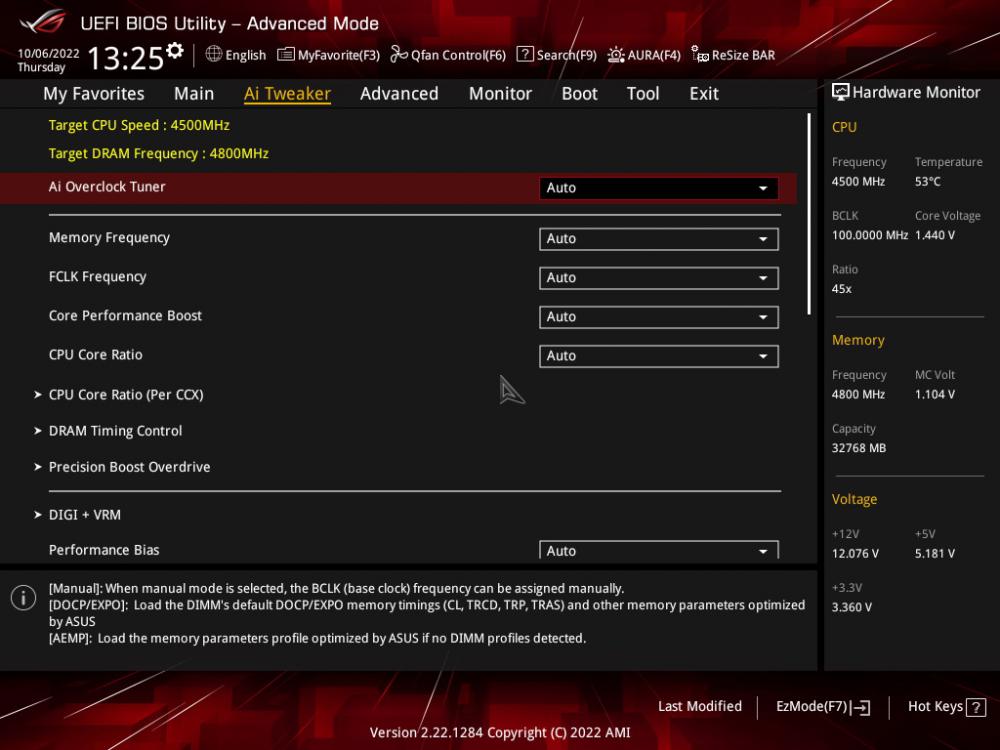Image resolution: width=1000 pixels, height=750 pixels.
Task: Click ReSize BAR label
Action: 744,55
